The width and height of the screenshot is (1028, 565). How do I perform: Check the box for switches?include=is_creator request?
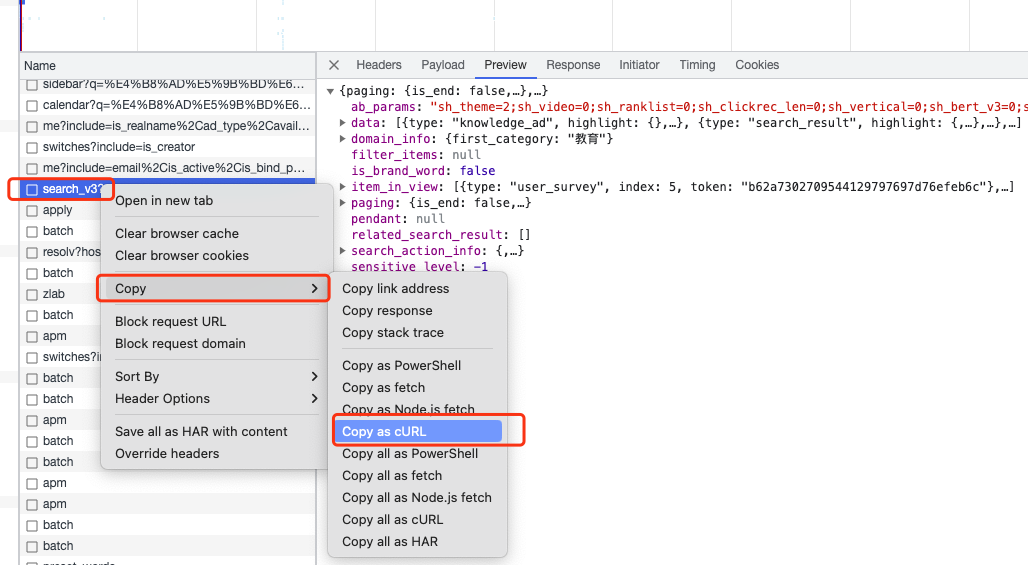click(31, 148)
